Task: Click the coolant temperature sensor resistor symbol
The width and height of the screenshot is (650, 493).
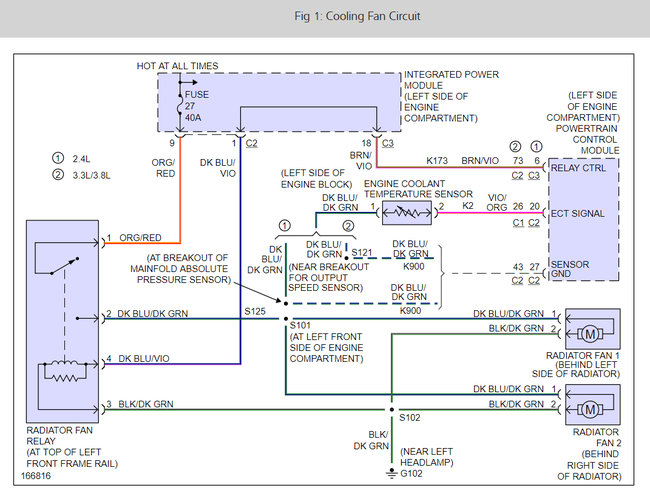Action: coord(407,213)
